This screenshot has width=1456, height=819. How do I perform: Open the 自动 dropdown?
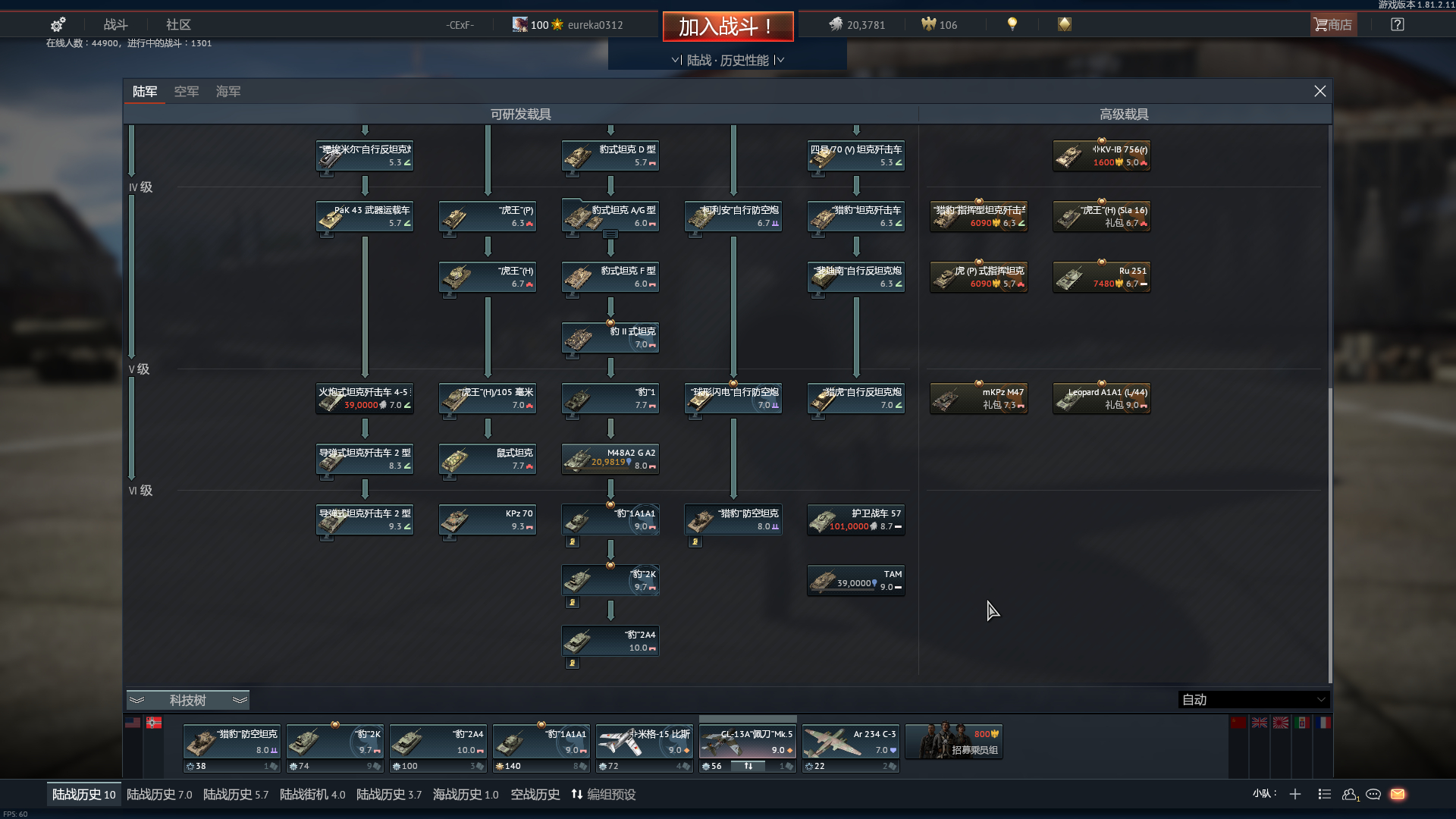[1254, 700]
